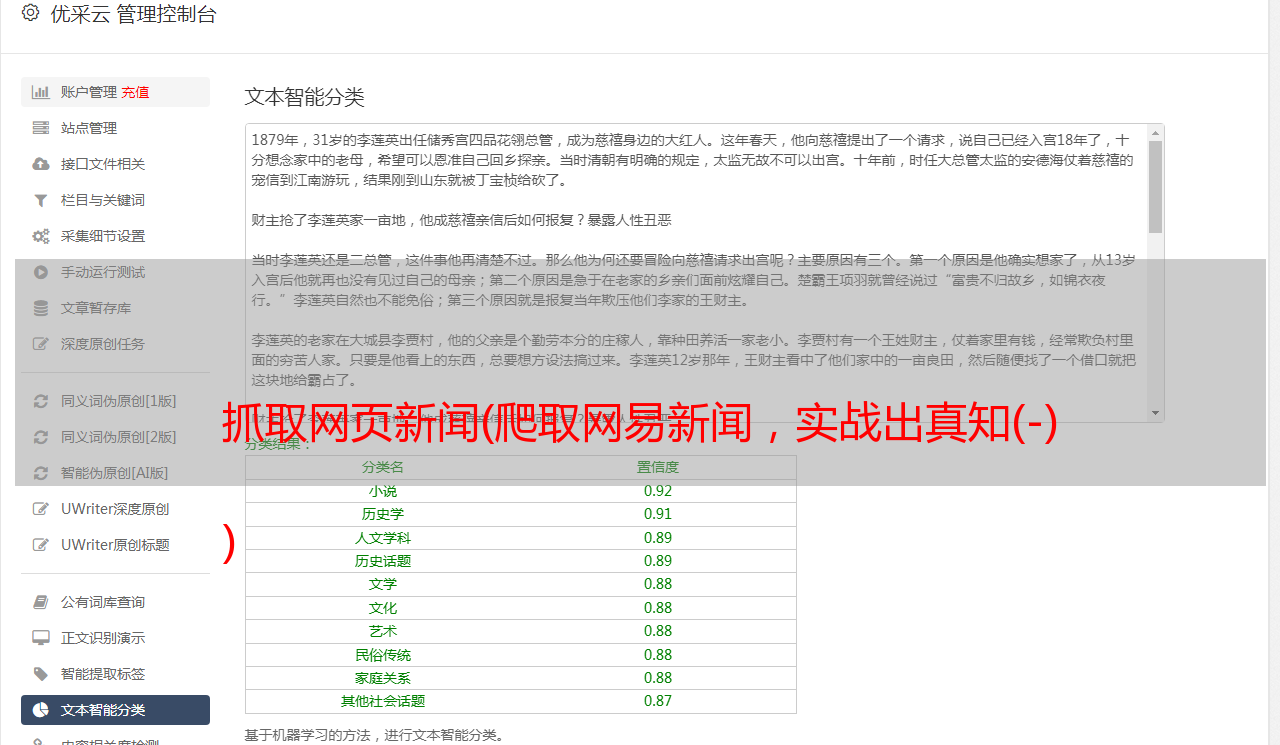1280x745 pixels.
Task: Click the gear icon beside 优采云 管理控制台
Action: tap(30, 13)
